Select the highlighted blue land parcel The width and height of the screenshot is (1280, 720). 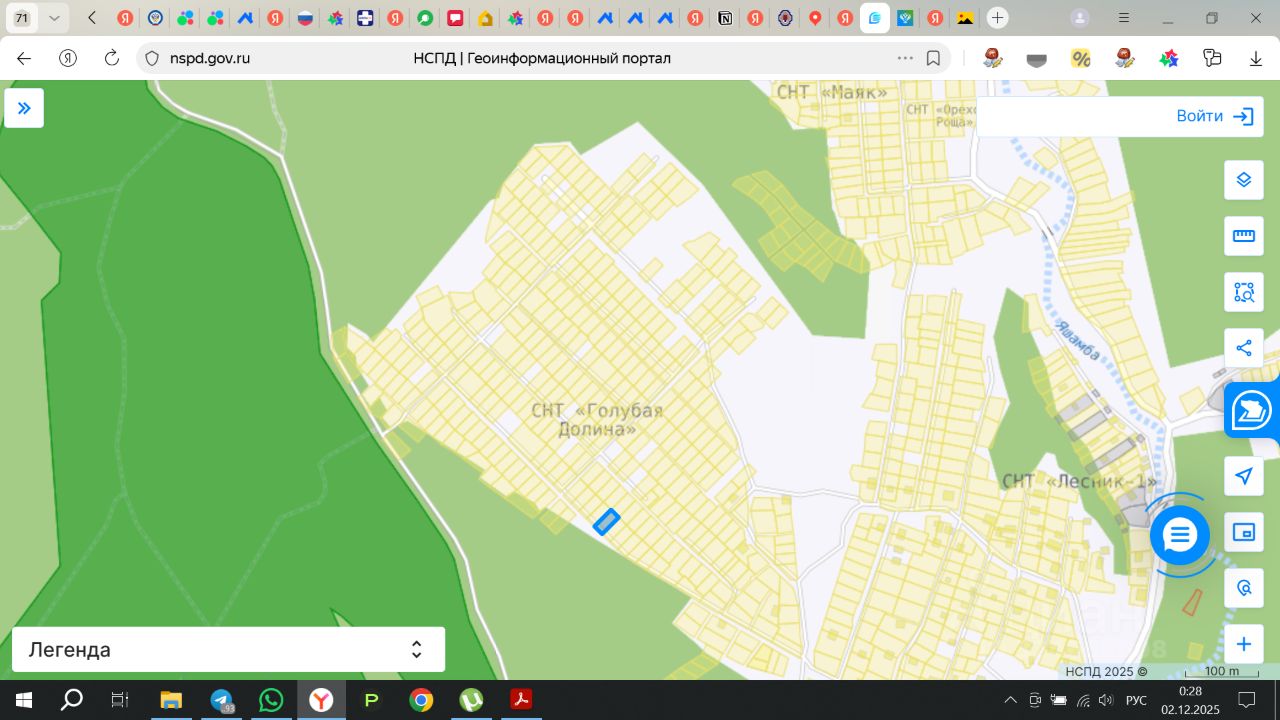tap(606, 521)
